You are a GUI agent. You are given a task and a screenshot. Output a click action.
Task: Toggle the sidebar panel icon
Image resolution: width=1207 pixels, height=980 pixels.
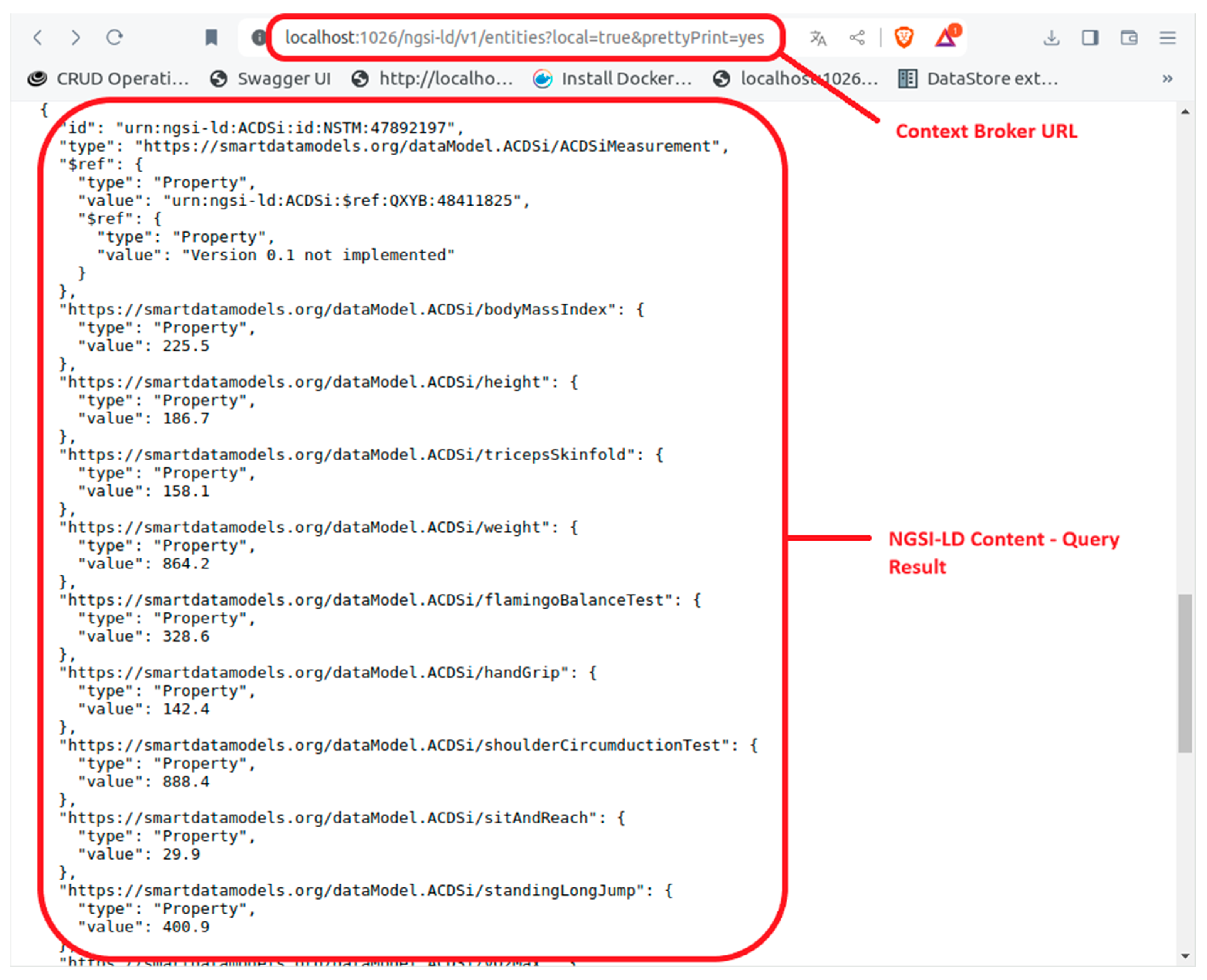click(x=1090, y=38)
